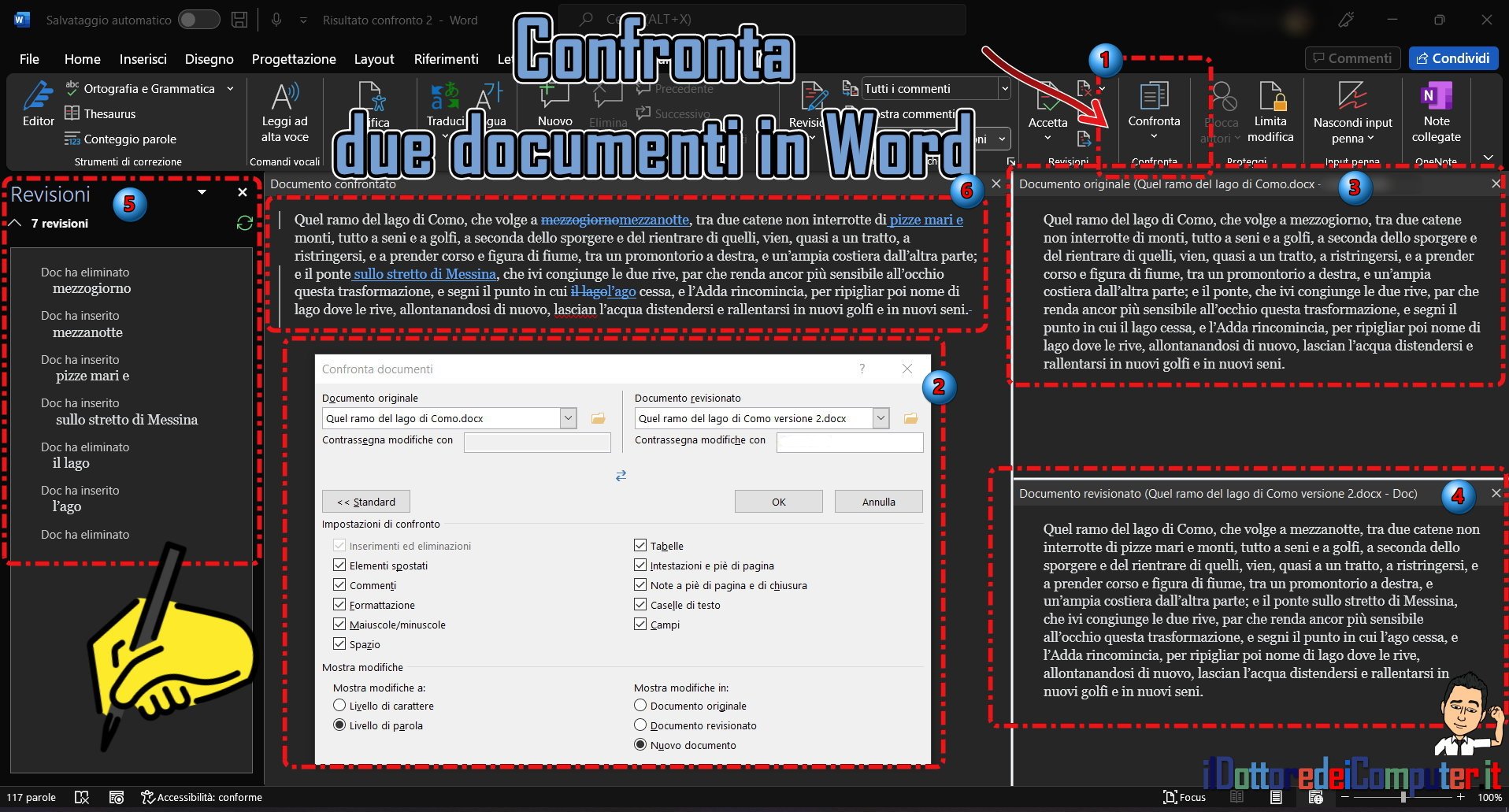The width and height of the screenshot is (1509, 812).
Task: Click revised Contrassegna modifiche con field
Action: (850, 443)
